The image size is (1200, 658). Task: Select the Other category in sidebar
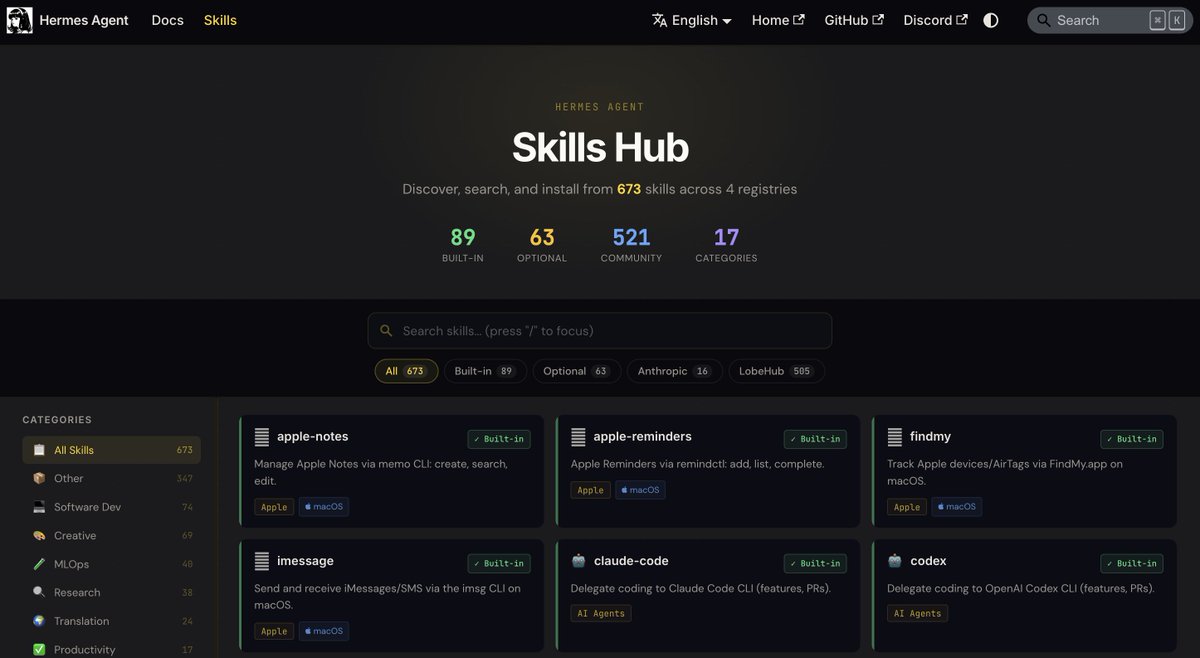point(112,479)
